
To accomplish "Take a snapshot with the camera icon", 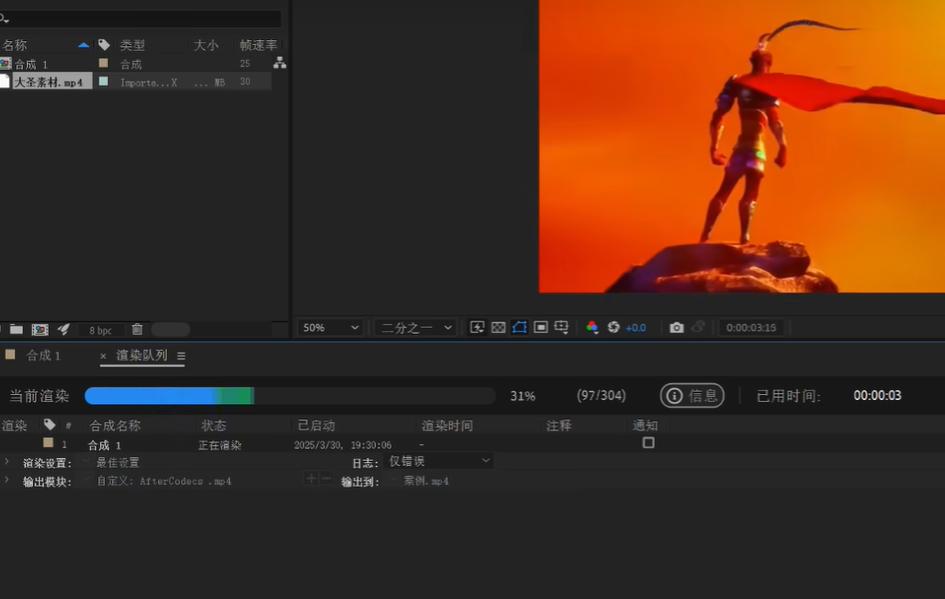I will pyautogui.click(x=677, y=327).
